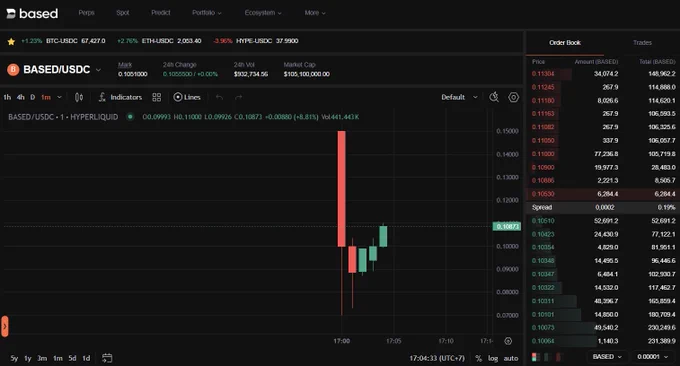Set chart range to 3m
This screenshot has height=366, width=680.
42,358
